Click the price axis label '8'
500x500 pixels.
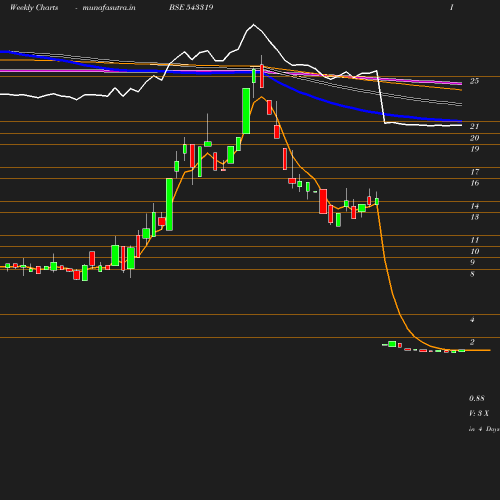(472, 274)
